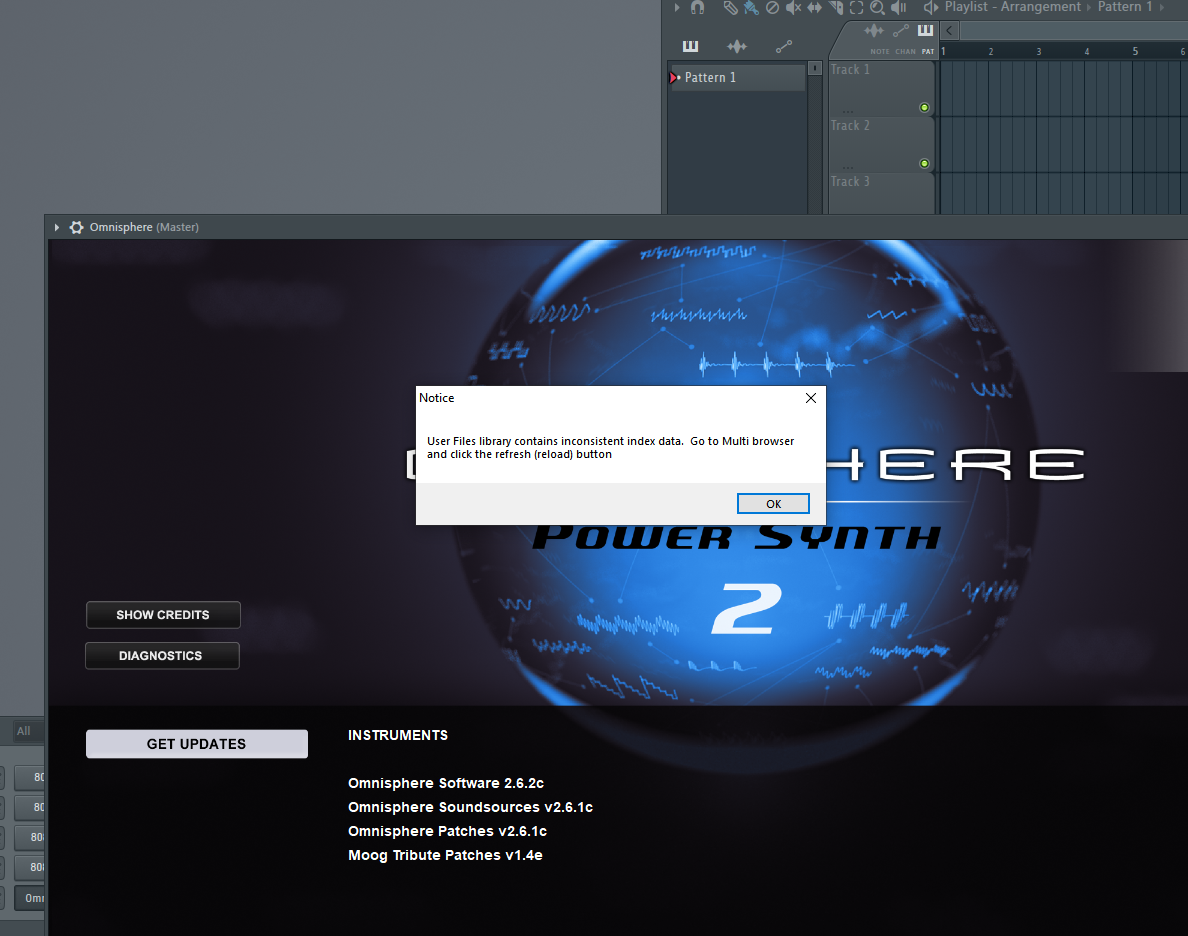Click the GET UPDATES button
The width and height of the screenshot is (1188, 936).
[196, 744]
